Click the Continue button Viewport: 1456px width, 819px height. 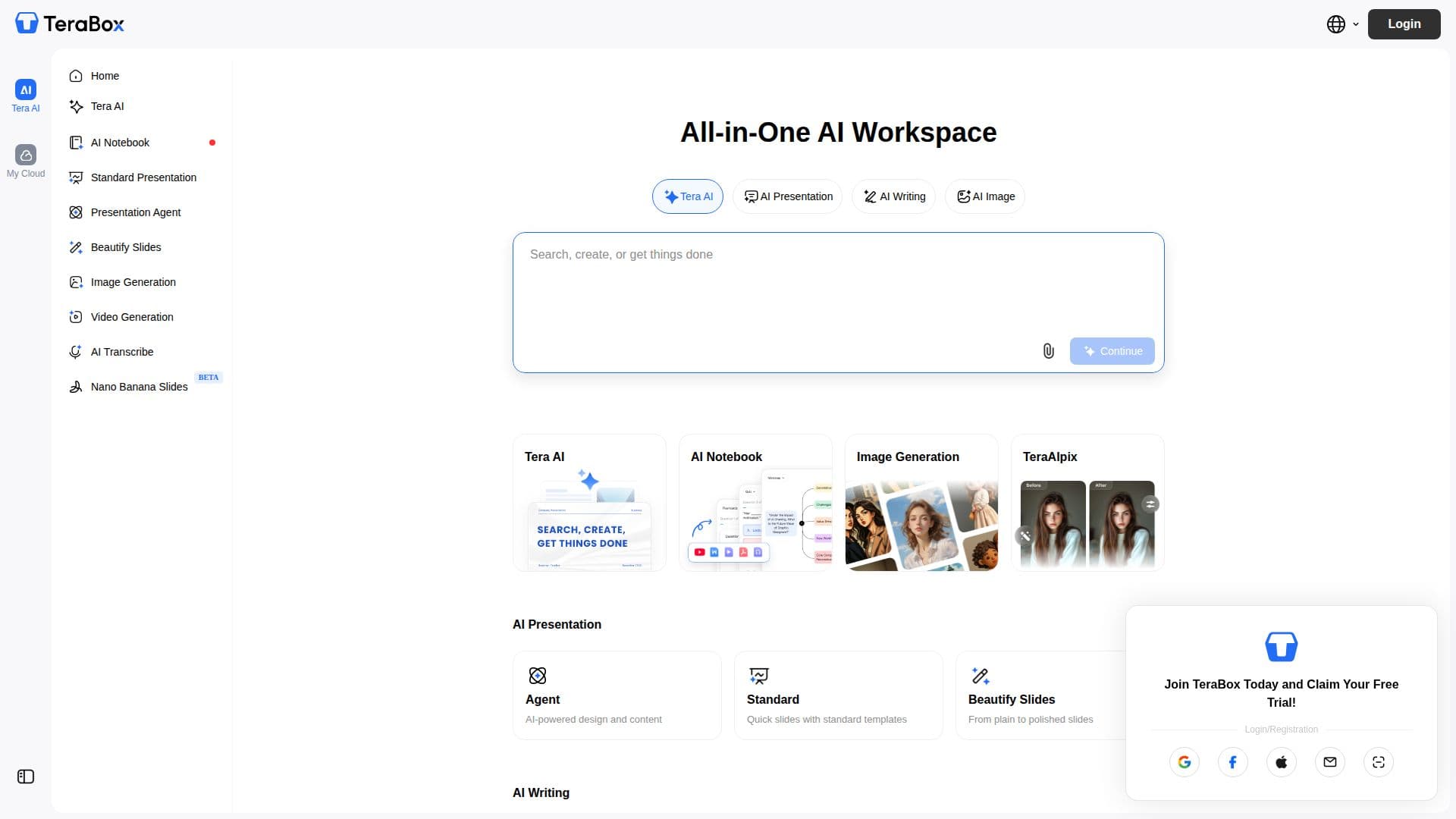point(1112,351)
